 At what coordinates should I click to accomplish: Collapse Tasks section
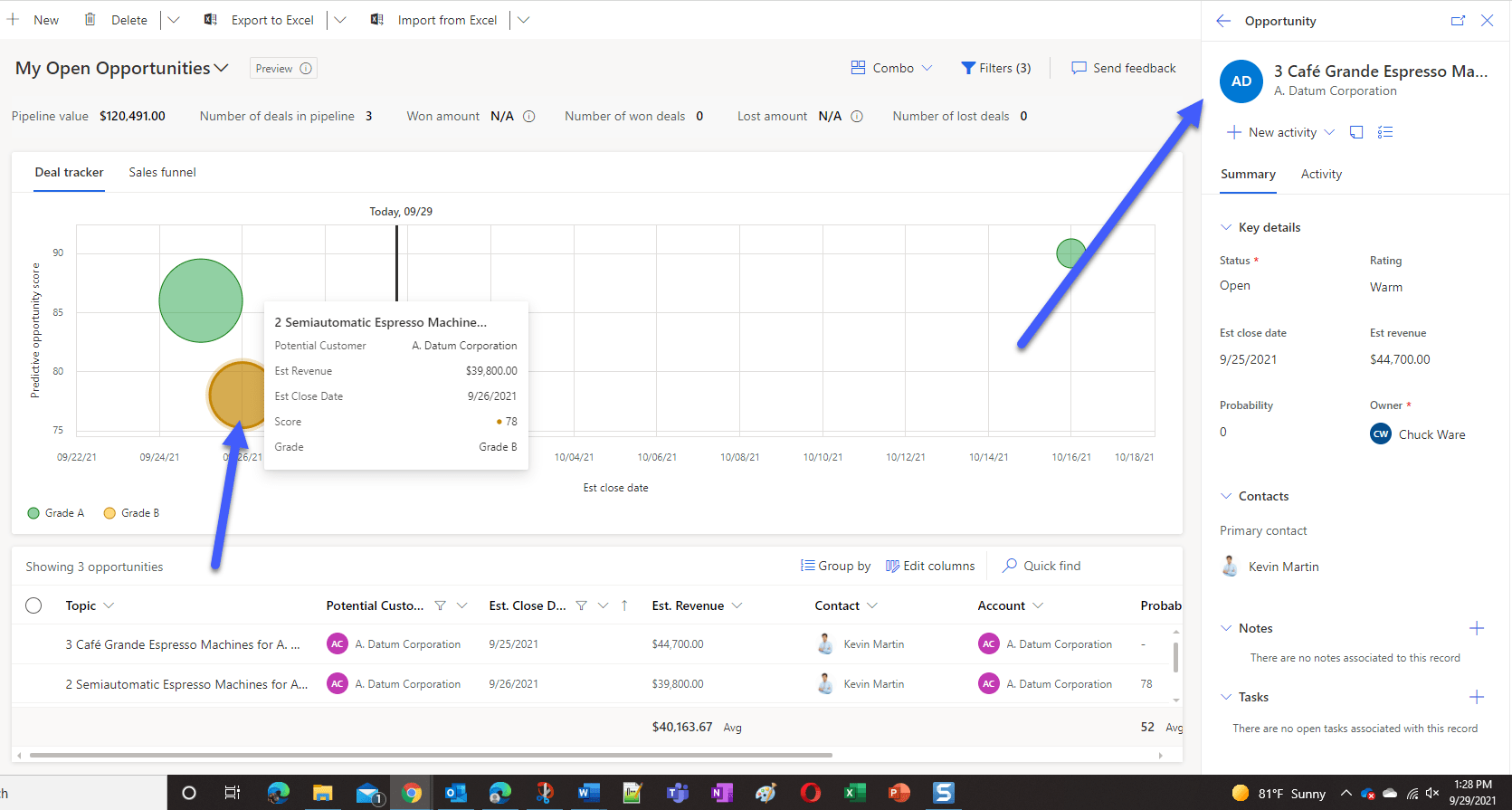tap(1226, 697)
